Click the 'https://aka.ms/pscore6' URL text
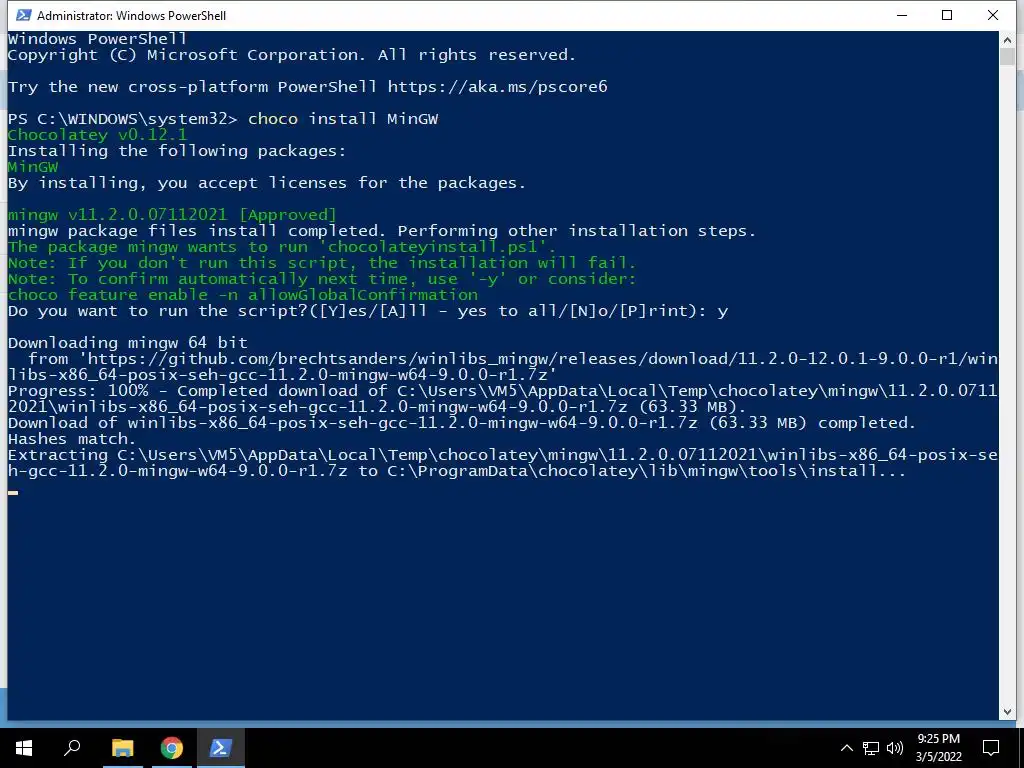This screenshot has width=1024, height=768. click(498, 87)
